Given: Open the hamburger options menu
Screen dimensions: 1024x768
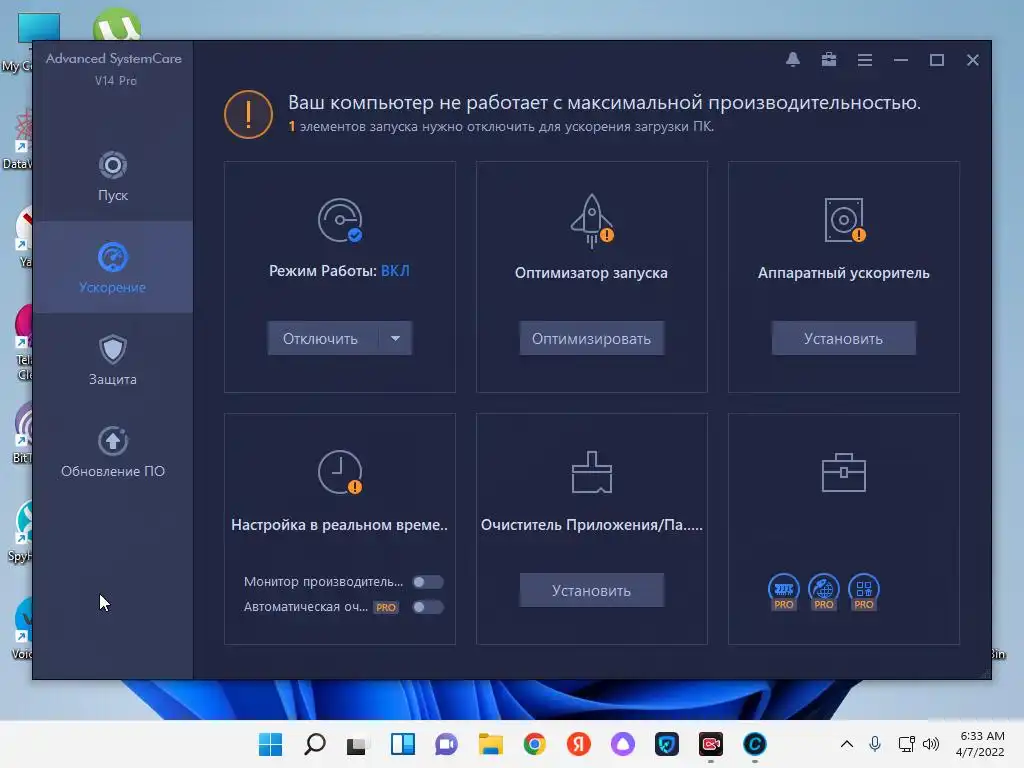Looking at the screenshot, I should (x=865, y=60).
